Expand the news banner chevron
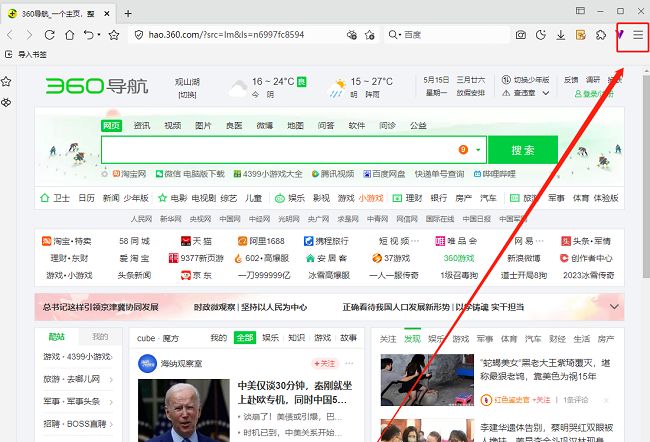Image resolution: width=650 pixels, height=442 pixels. [x=614, y=307]
